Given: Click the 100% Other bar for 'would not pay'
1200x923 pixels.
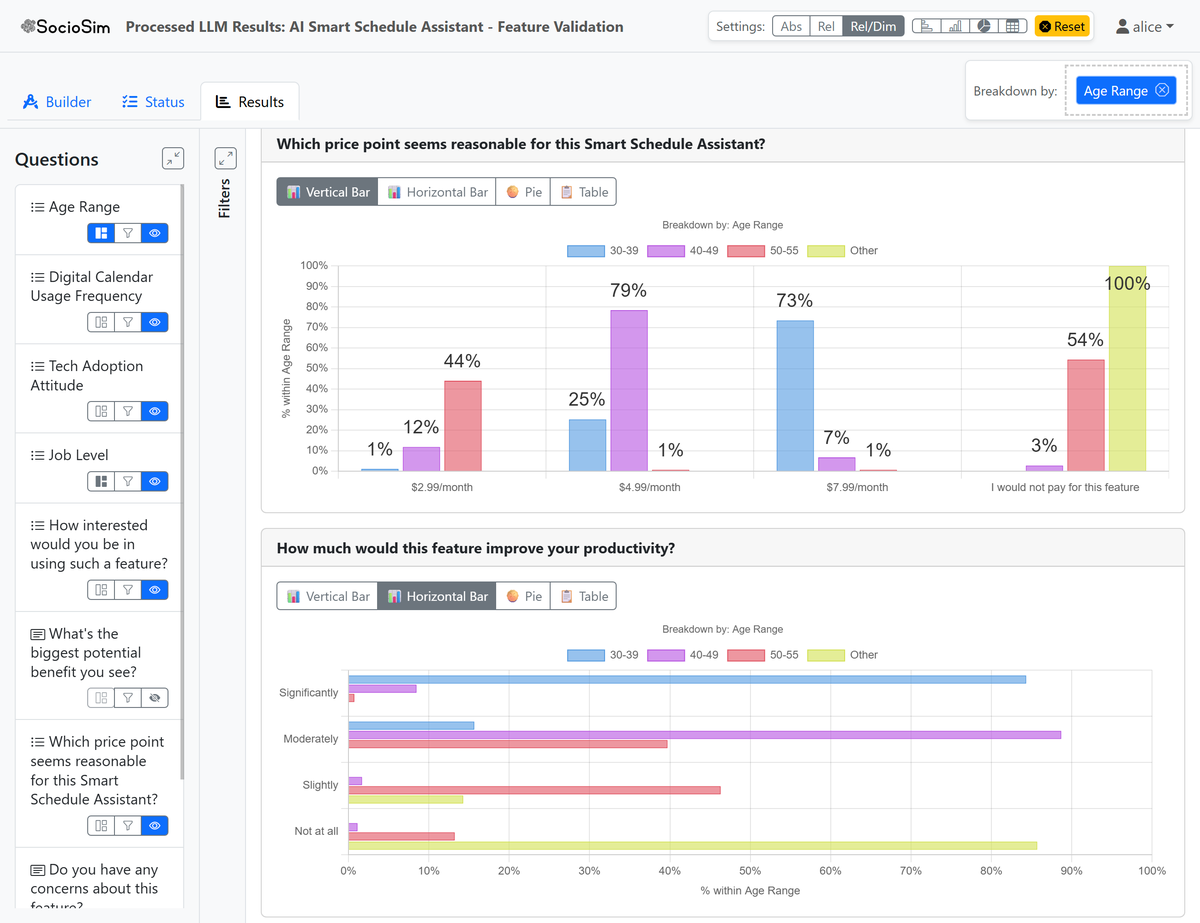Looking at the screenshot, I should pyautogui.click(x=1127, y=368).
